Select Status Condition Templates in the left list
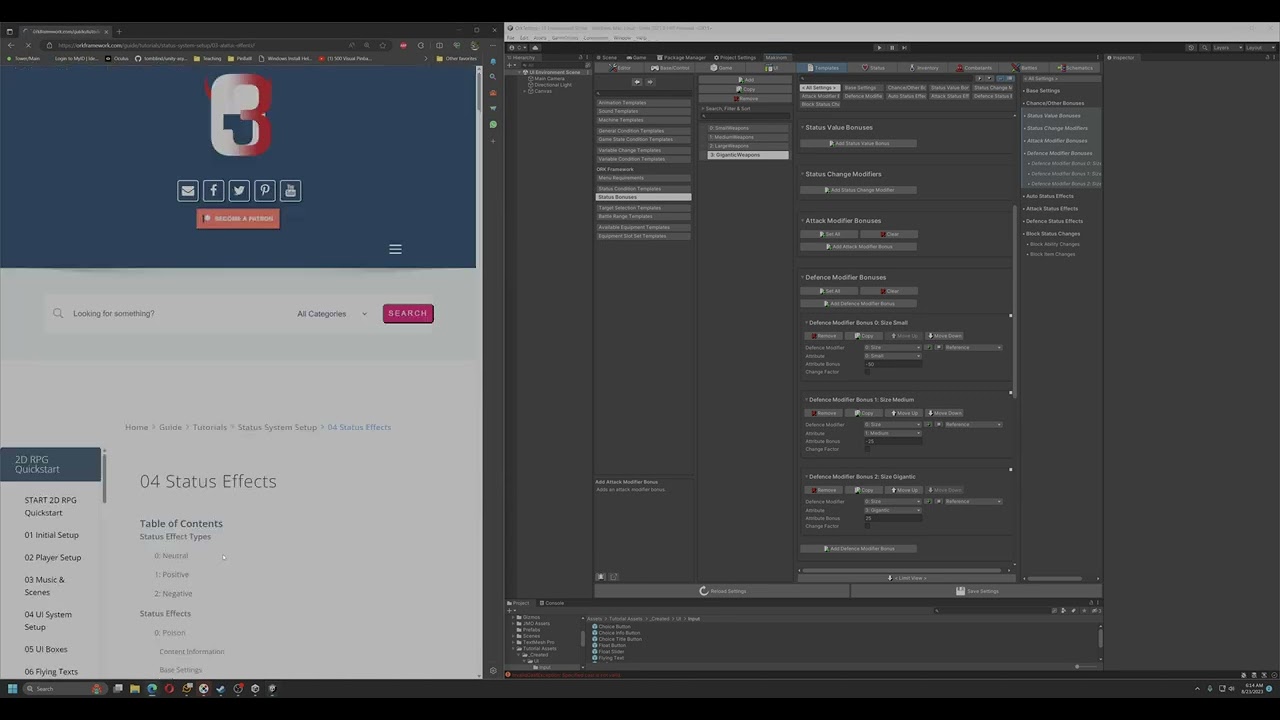The image size is (1280, 720). pyautogui.click(x=644, y=188)
